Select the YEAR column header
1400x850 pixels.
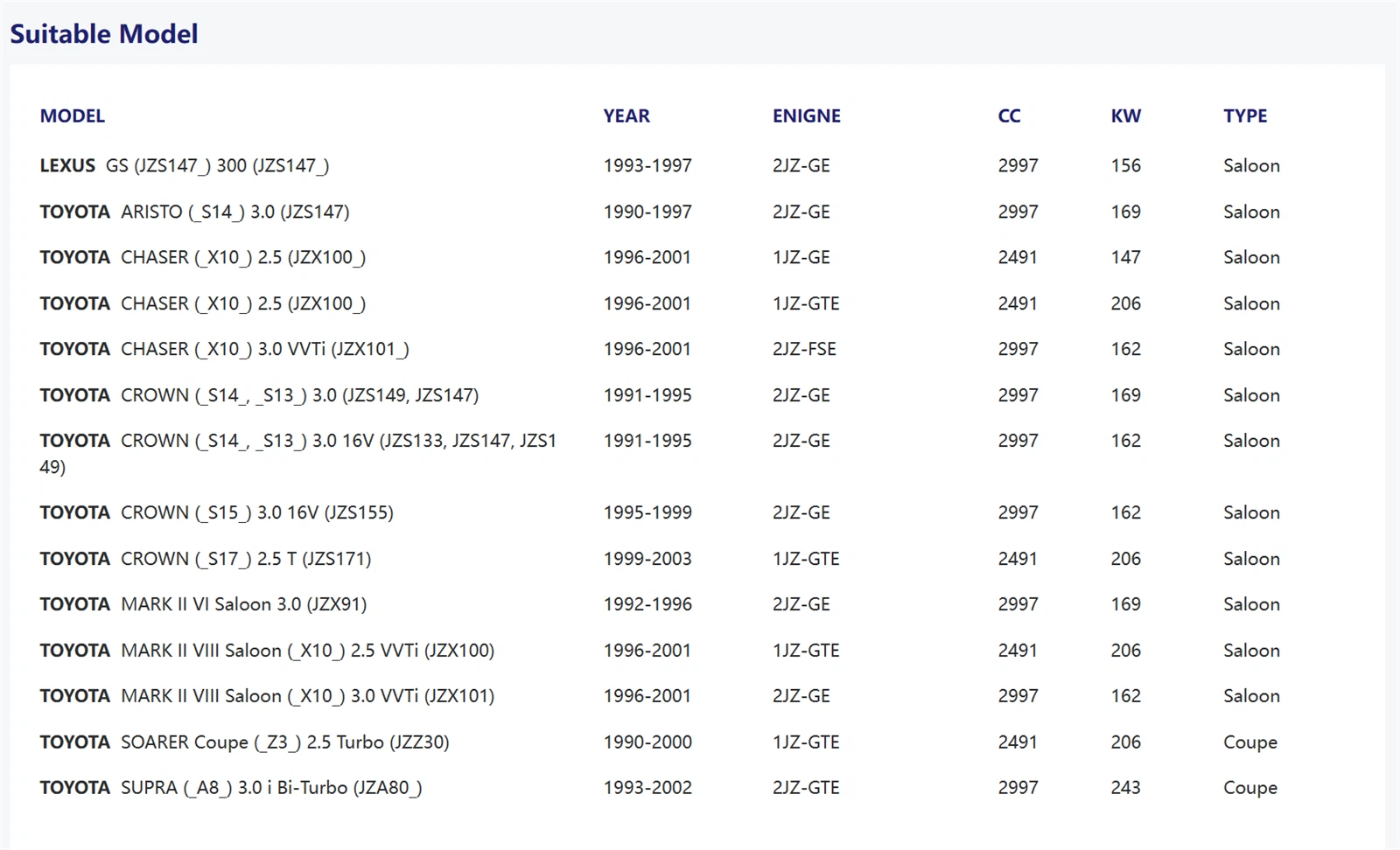(626, 115)
